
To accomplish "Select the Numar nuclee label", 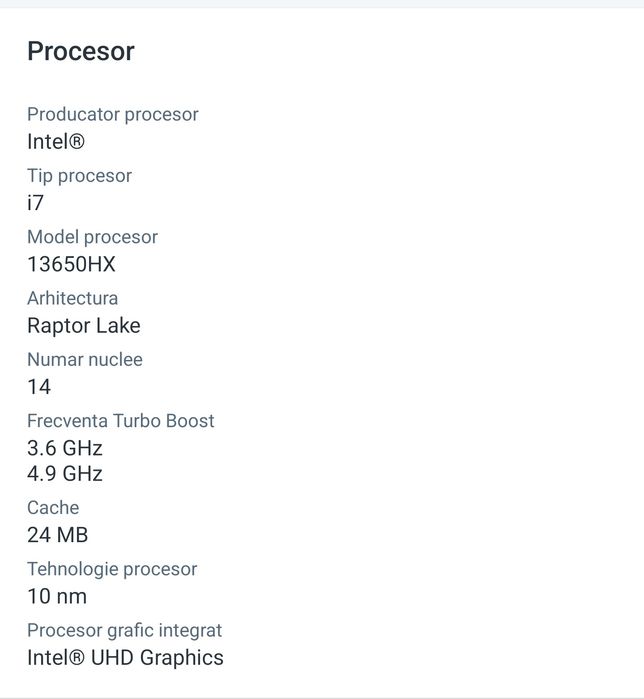I will pyautogui.click(x=85, y=360).
